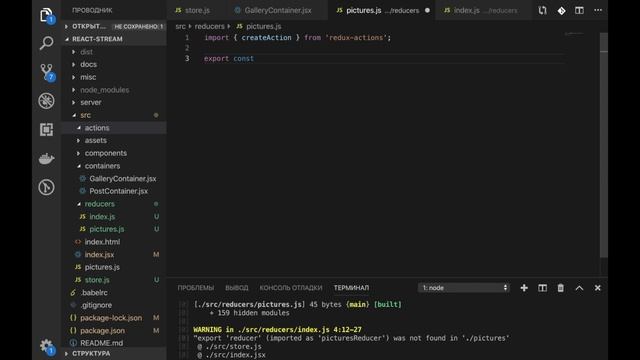
Task: Click createAction in the import statement
Action: (x=267, y=38)
